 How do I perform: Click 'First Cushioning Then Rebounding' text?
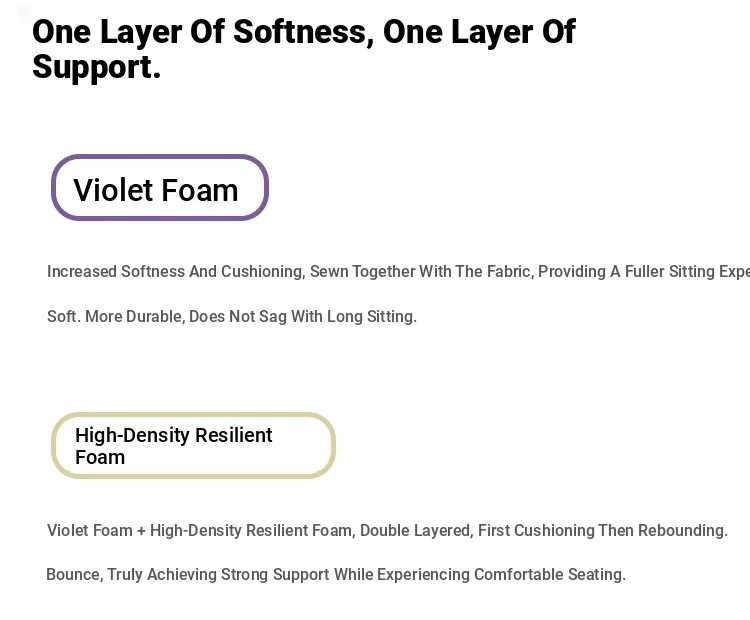click(602, 531)
